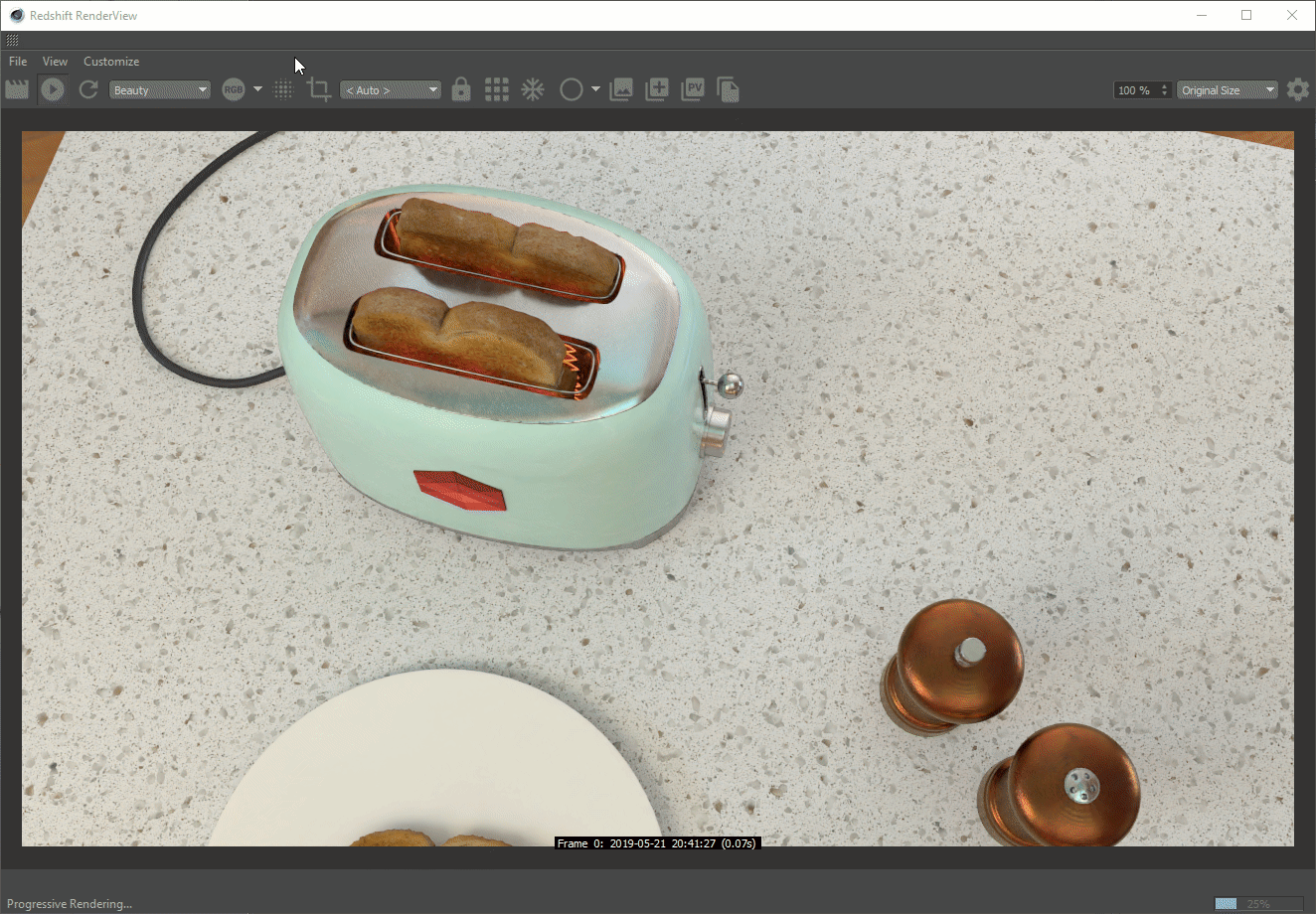Click the render progress bar at 25%
Screen dimensions: 1316x914
pyautogui.click(x=1258, y=903)
